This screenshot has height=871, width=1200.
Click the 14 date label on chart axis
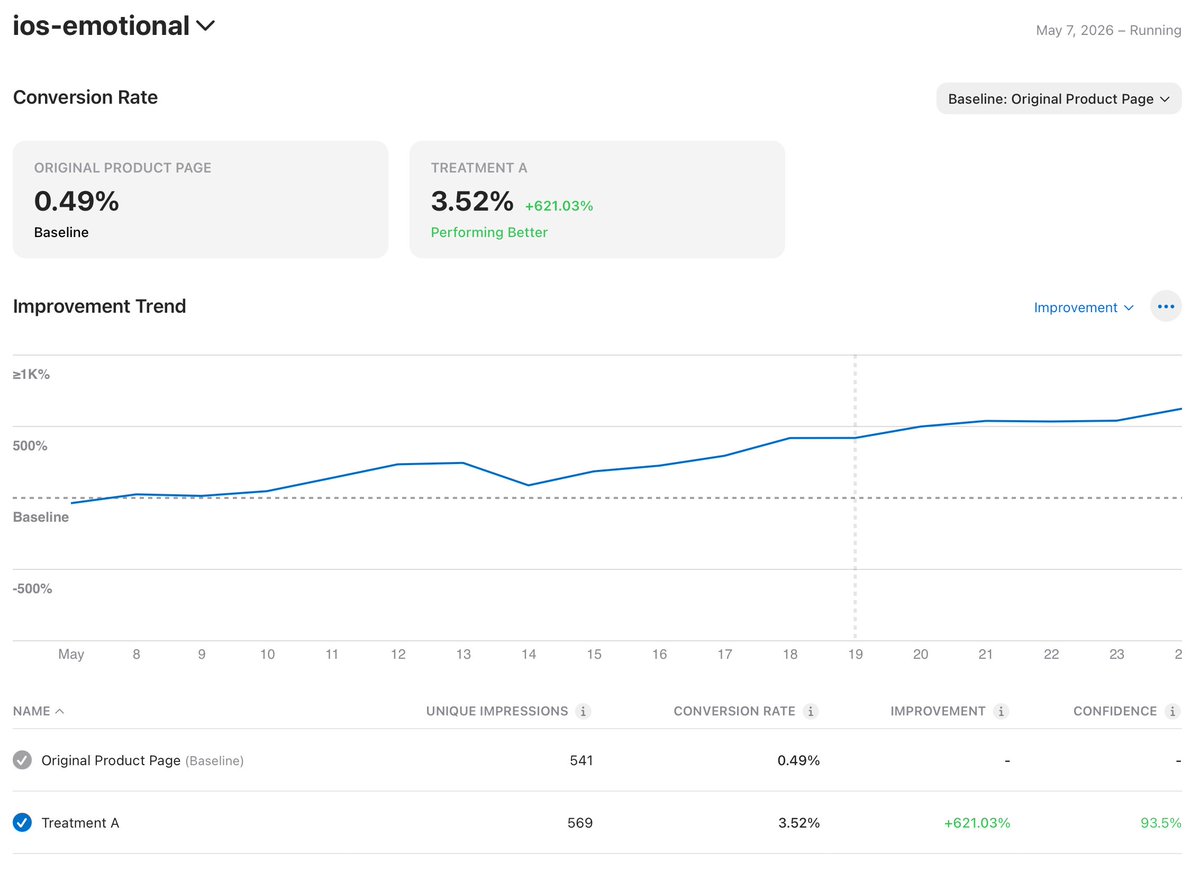[528, 654]
